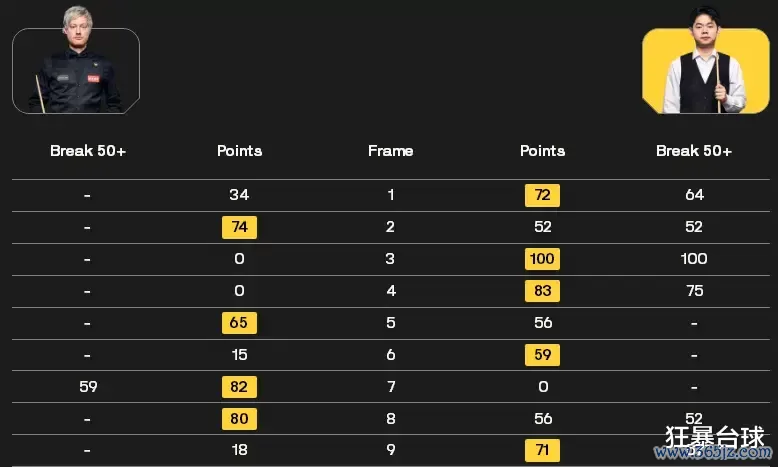Click the highlighted 59 points badge in frame 6
The width and height of the screenshot is (778, 467).
tap(542, 355)
